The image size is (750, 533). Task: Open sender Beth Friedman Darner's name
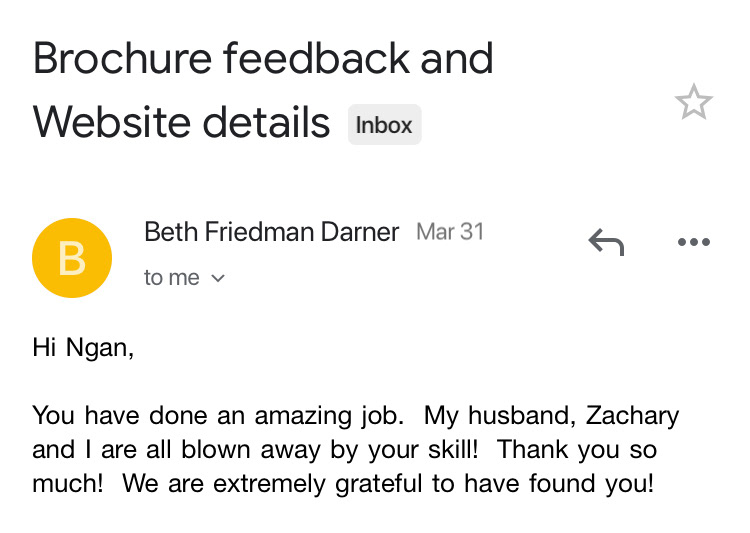coord(272,232)
